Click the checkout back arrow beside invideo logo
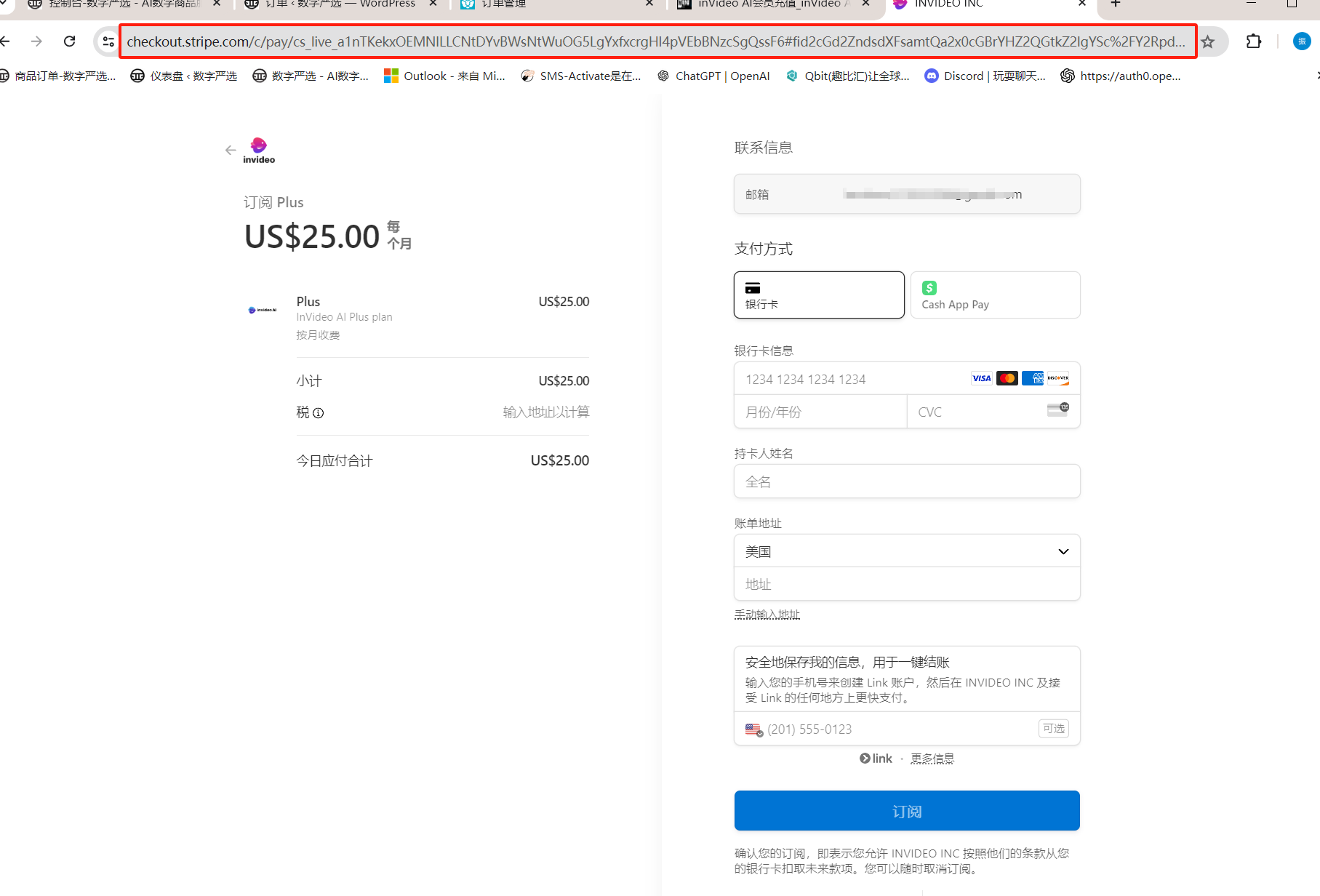 231,150
